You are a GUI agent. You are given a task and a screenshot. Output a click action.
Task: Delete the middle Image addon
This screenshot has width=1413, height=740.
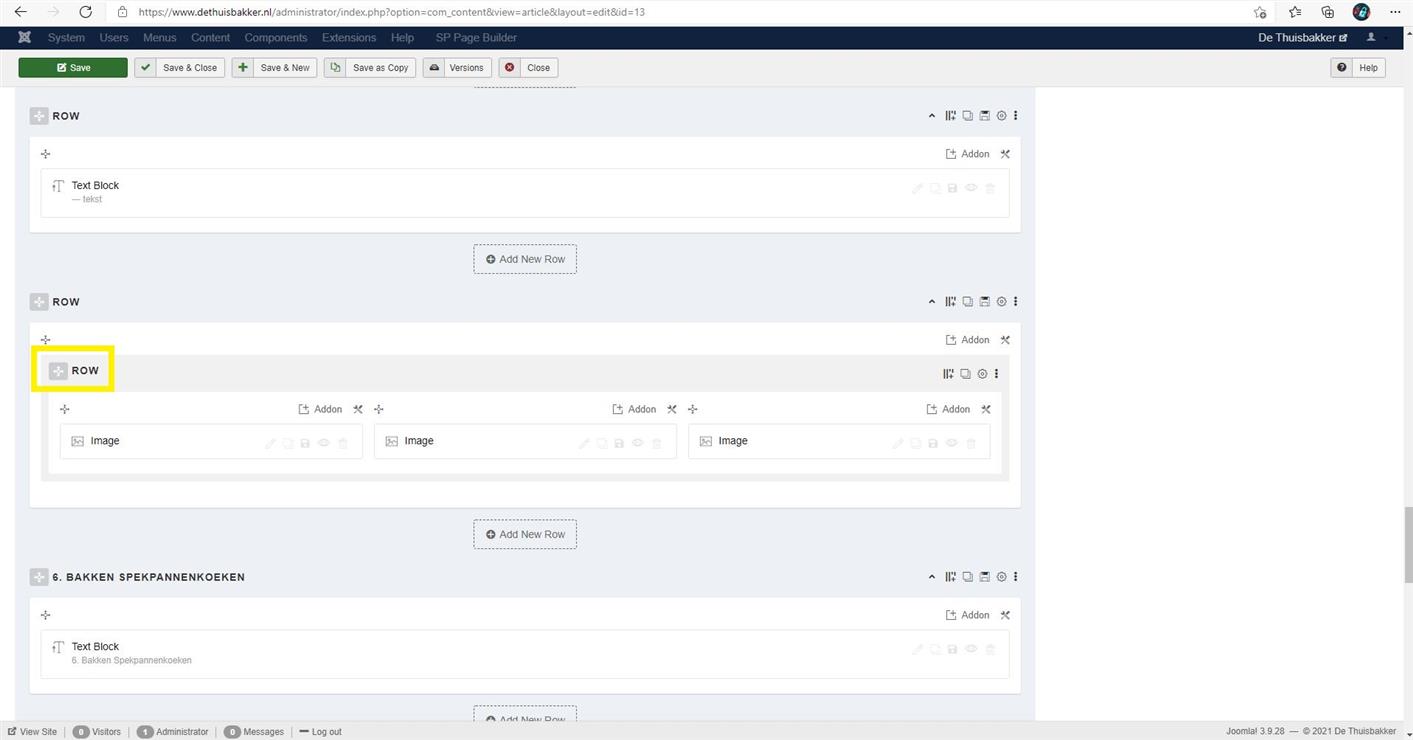coord(657,443)
